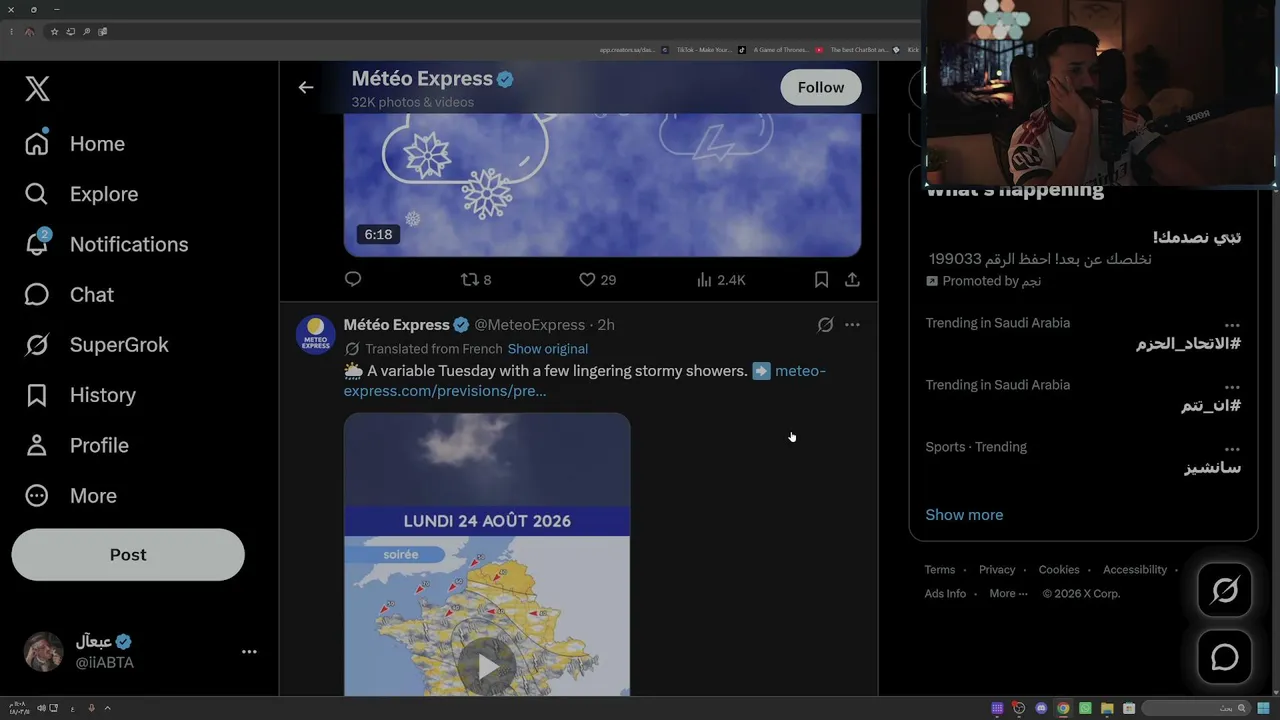Open options for the #ان_تتم trend
Screen dimensions: 1280x720
[x=1232, y=387]
